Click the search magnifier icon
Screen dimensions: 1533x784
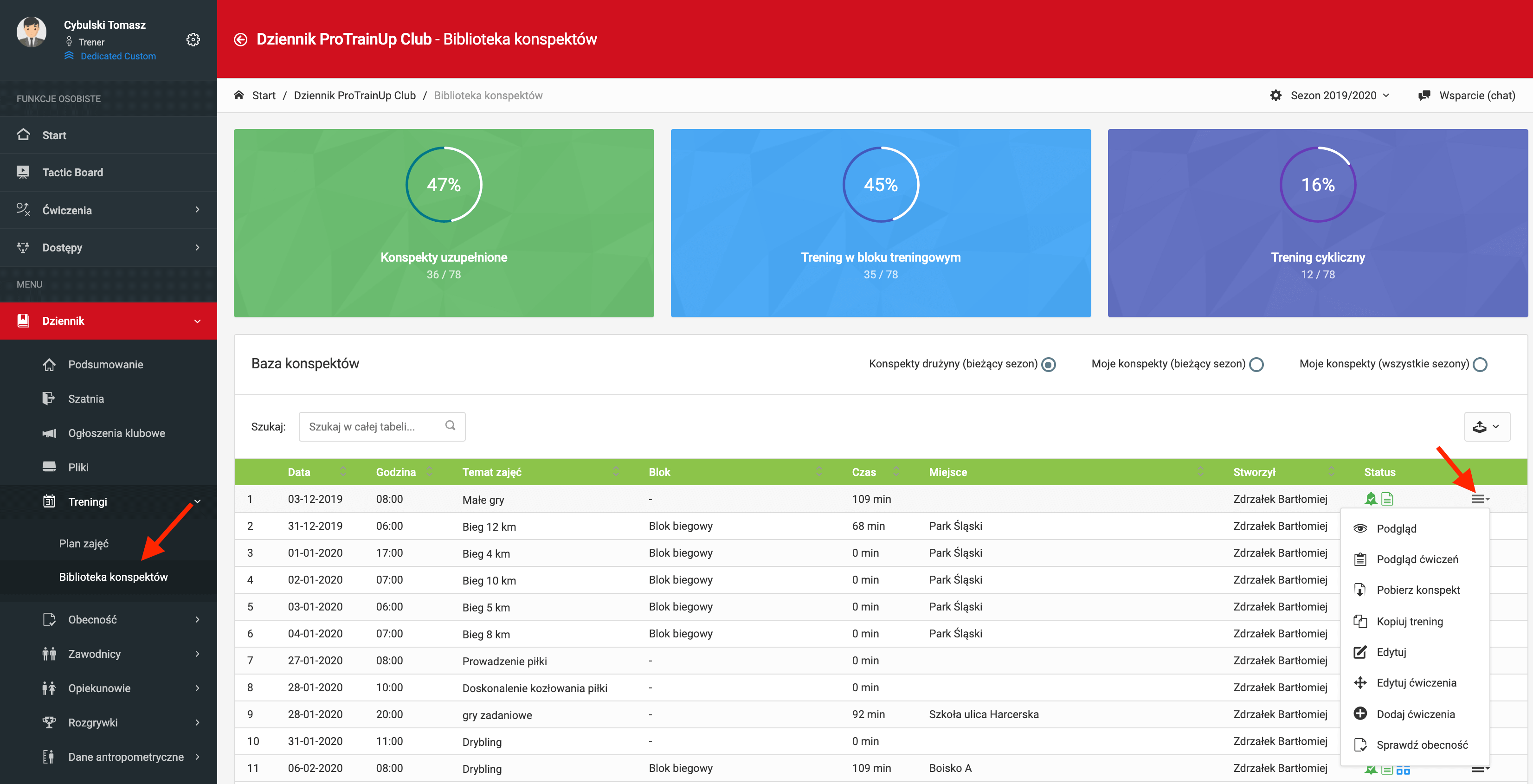(x=450, y=425)
